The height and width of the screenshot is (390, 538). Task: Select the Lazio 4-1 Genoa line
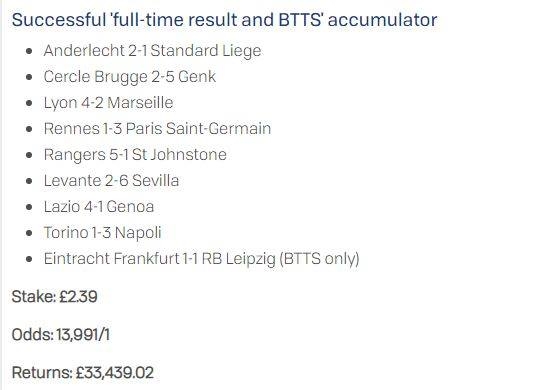(99, 206)
